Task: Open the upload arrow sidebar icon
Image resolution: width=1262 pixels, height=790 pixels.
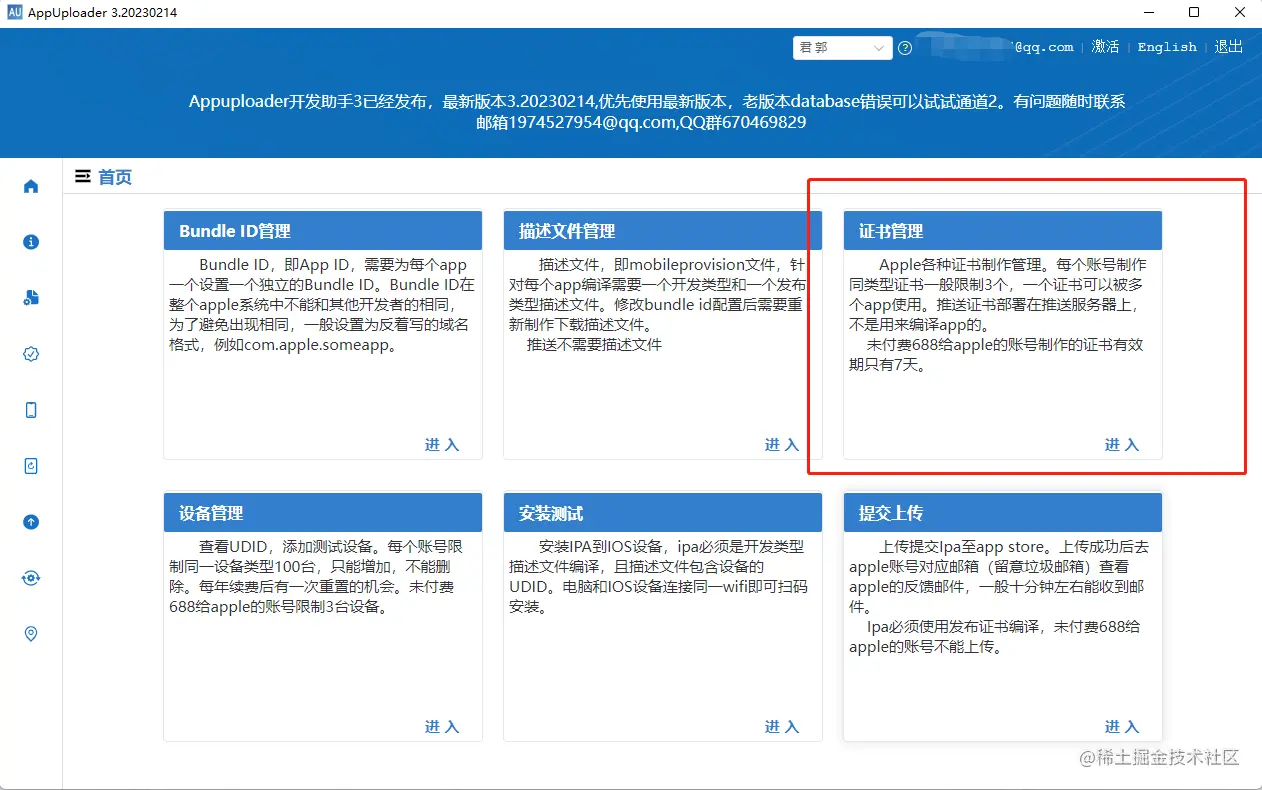Action: pyautogui.click(x=31, y=522)
